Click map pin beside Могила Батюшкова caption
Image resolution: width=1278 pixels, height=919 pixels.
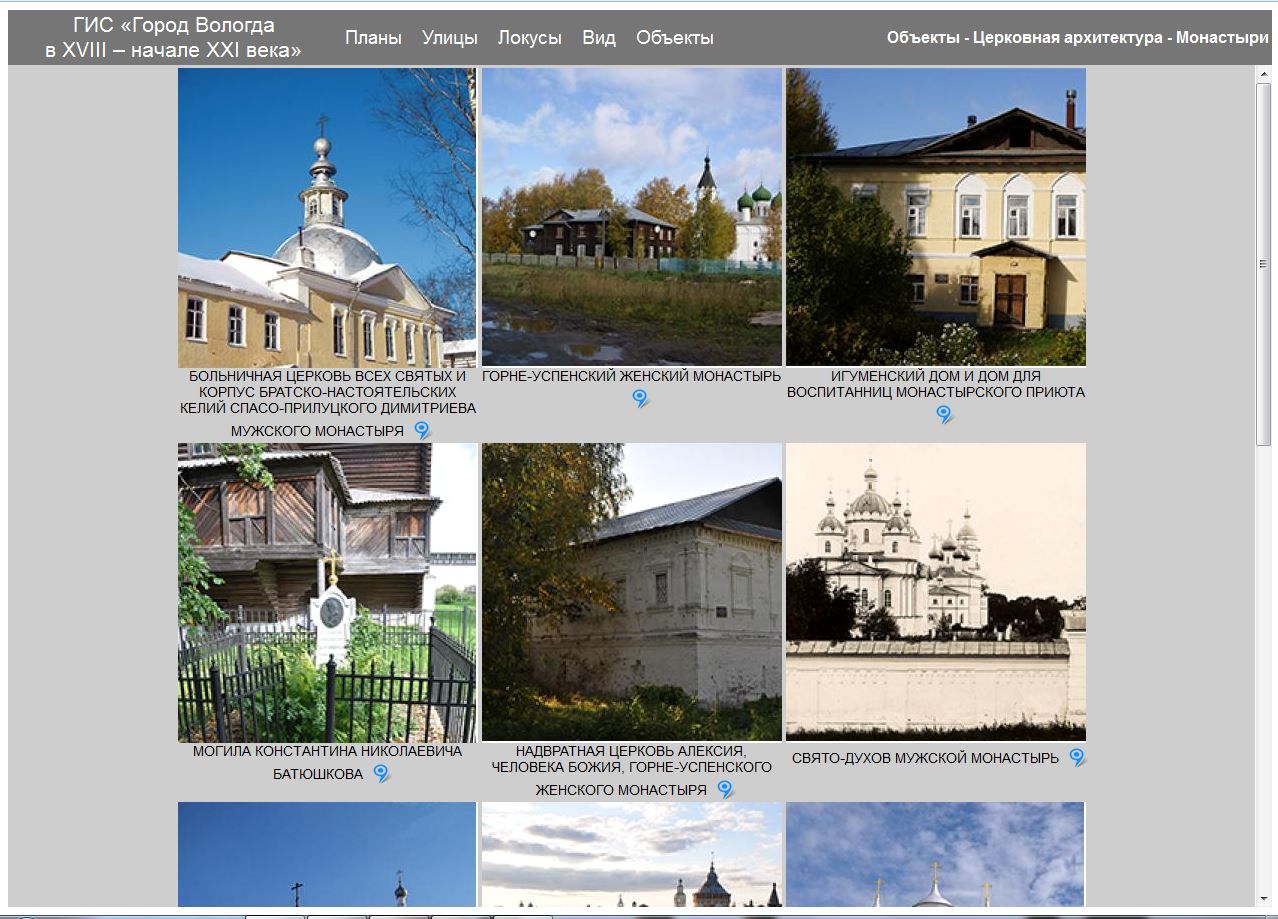[x=381, y=773]
